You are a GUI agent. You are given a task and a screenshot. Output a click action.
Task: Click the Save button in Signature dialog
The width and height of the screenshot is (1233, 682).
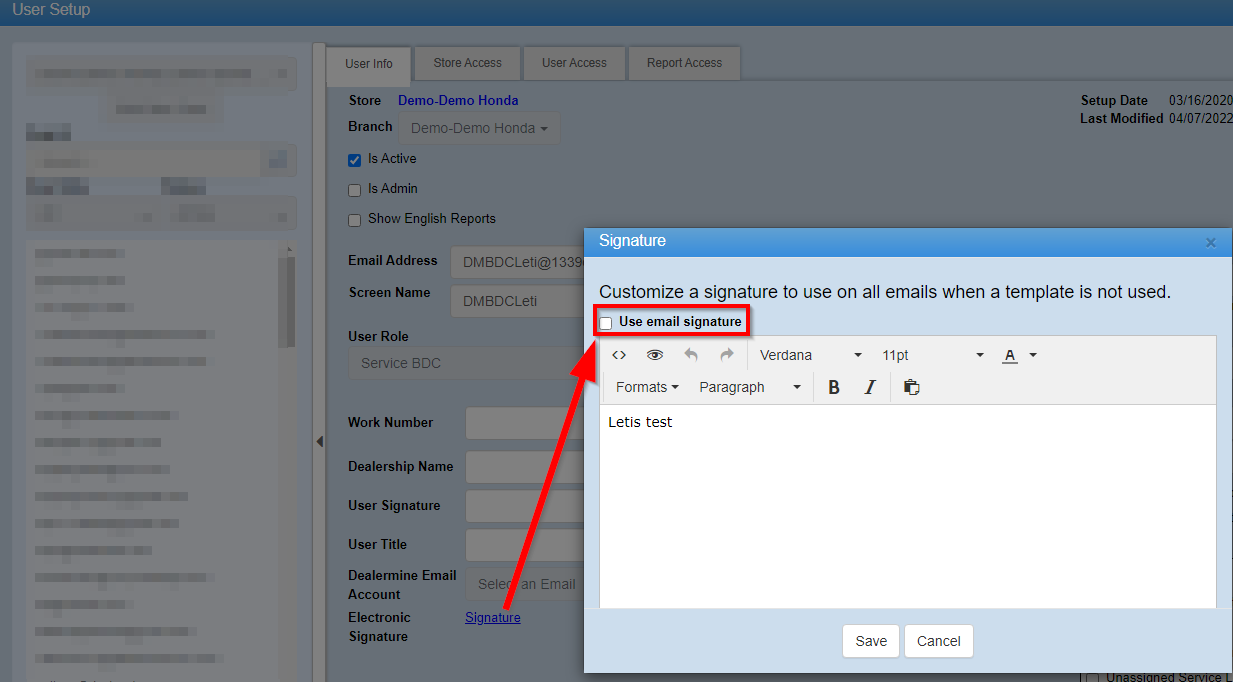(871, 641)
